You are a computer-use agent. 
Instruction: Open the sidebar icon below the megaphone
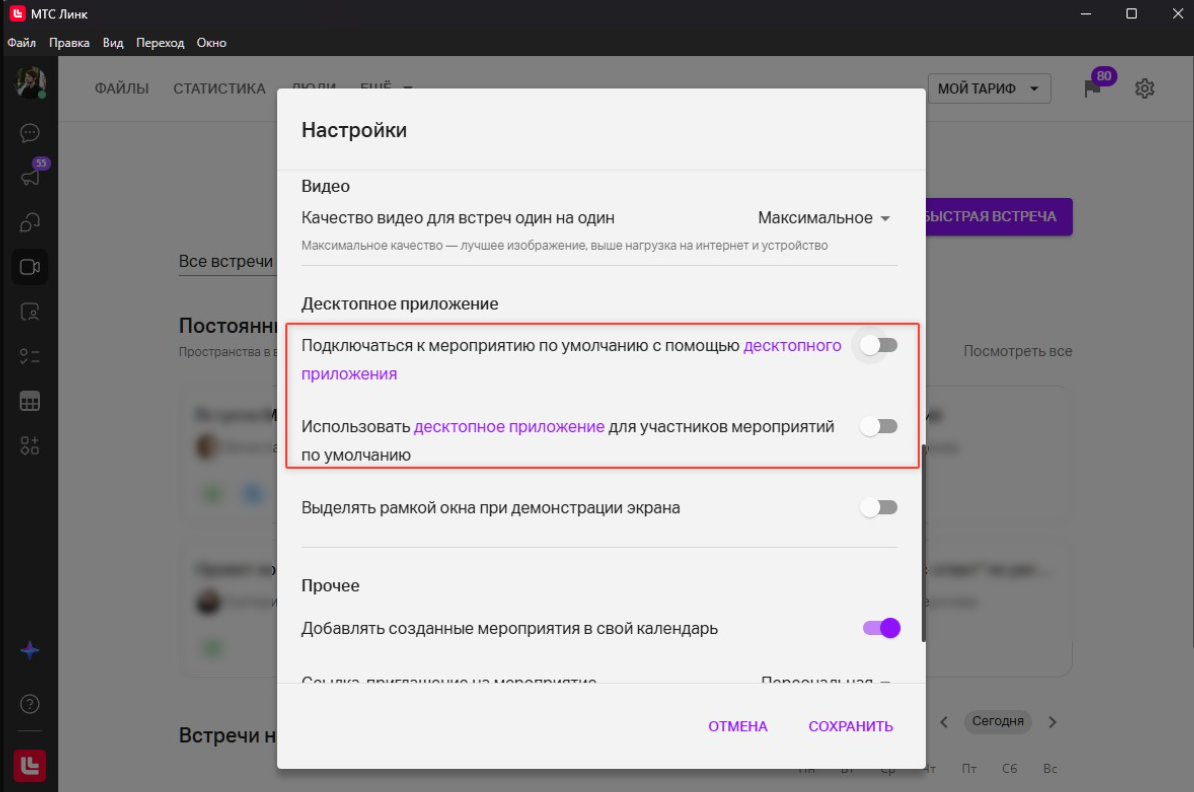[x=30, y=222]
